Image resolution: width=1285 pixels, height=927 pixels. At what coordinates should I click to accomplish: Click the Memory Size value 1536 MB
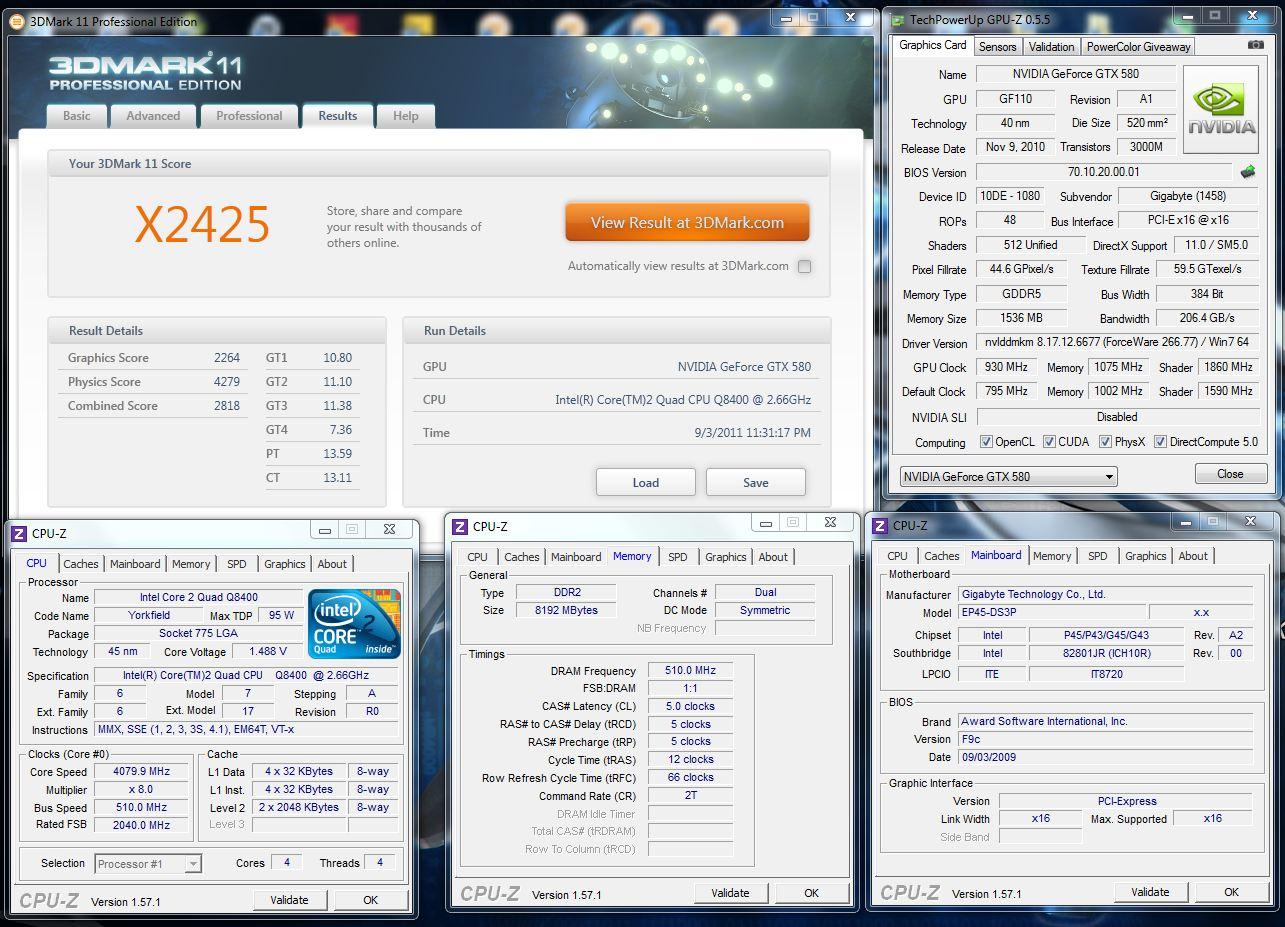[1021, 318]
